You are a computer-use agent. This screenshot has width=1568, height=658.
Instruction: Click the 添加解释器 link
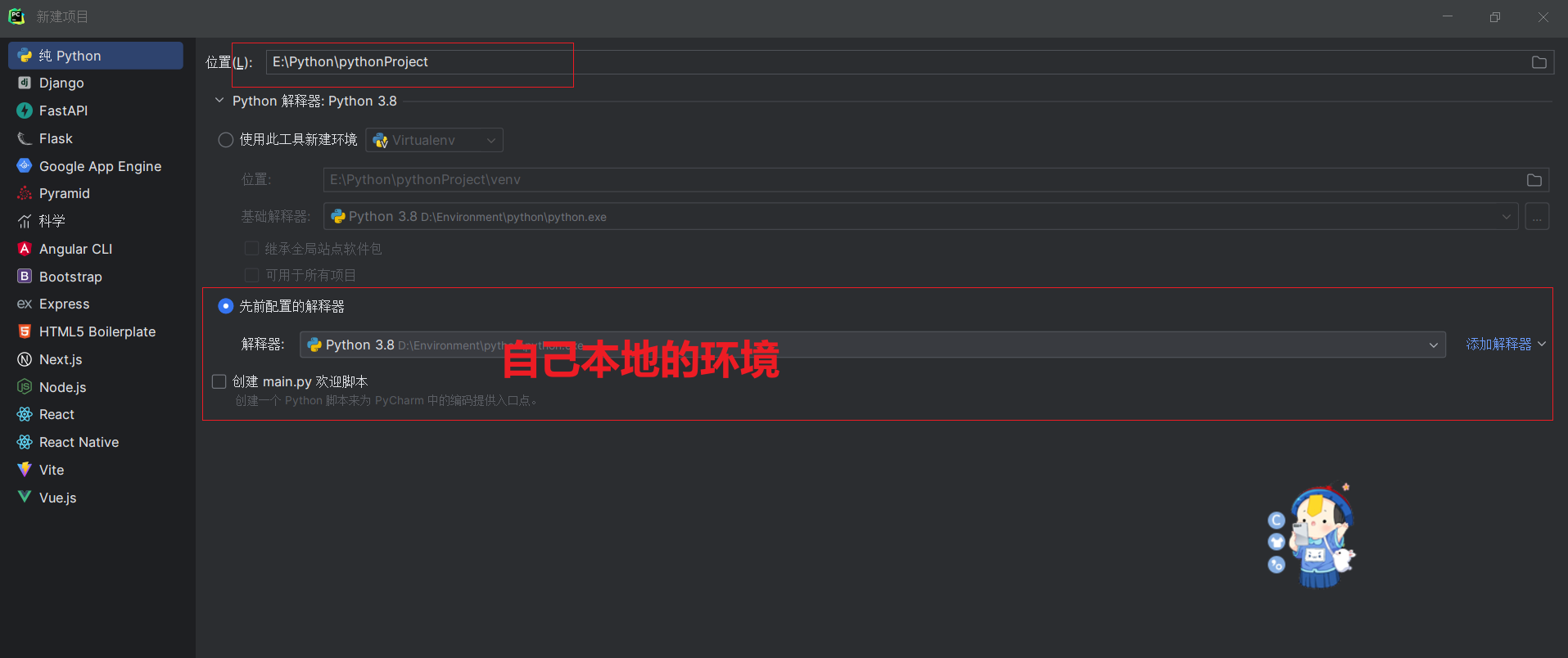tap(1498, 344)
